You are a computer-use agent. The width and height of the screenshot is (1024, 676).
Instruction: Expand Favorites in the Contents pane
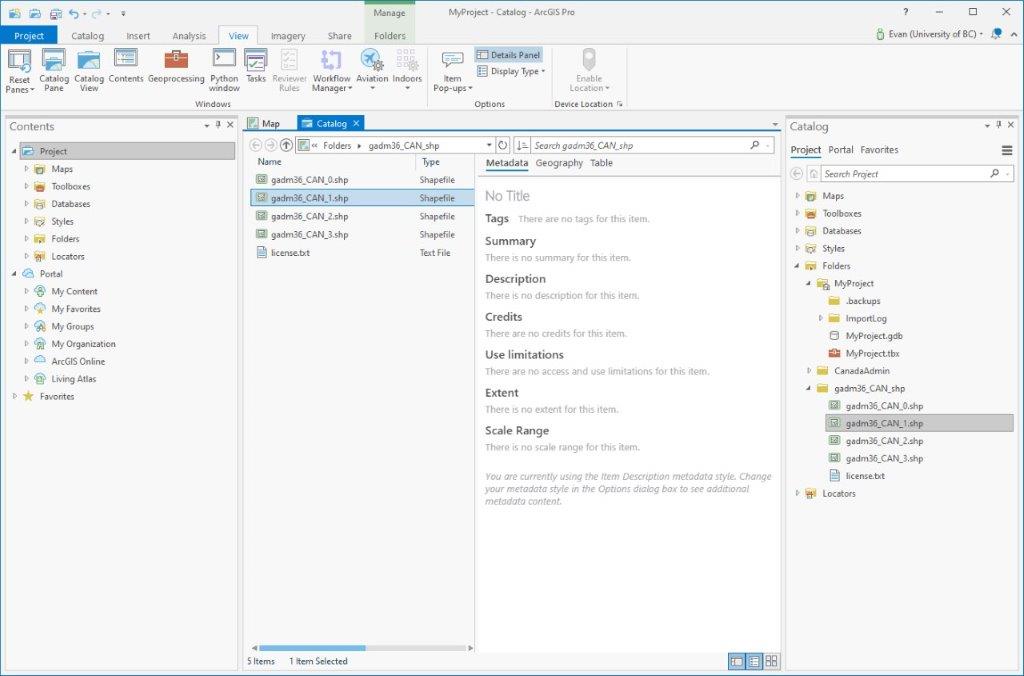[14, 396]
